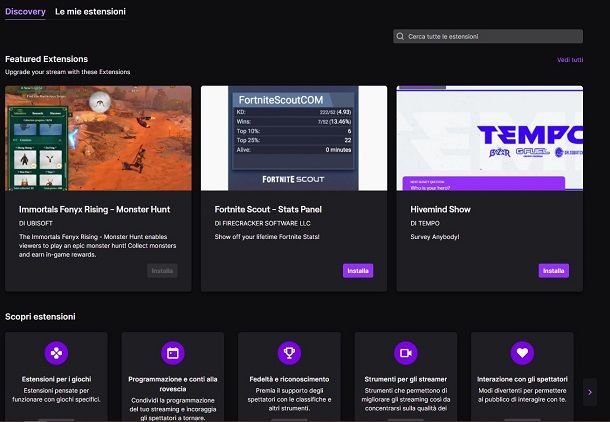Screen dimensions: 610x422
Task: Click the Hivemind Show title
Action: 440,209
